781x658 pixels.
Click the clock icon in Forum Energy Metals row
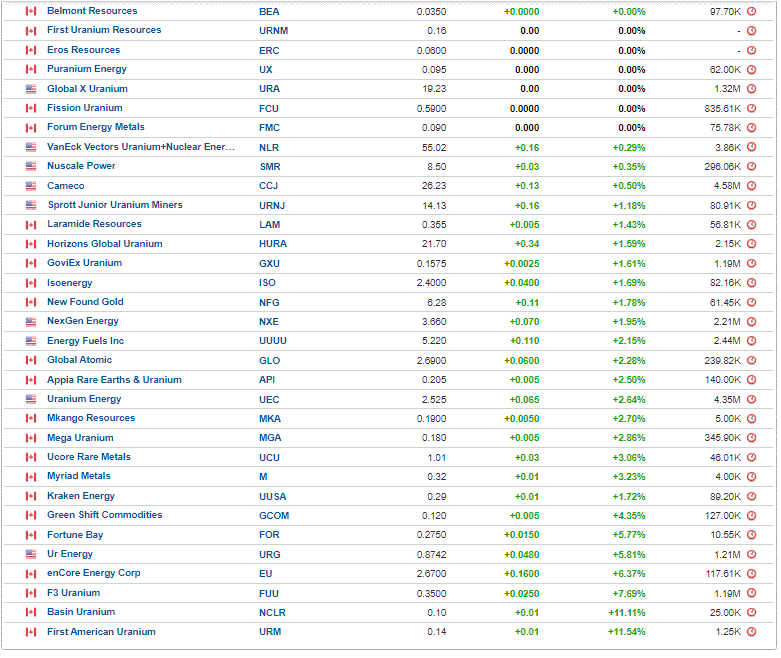752,128
